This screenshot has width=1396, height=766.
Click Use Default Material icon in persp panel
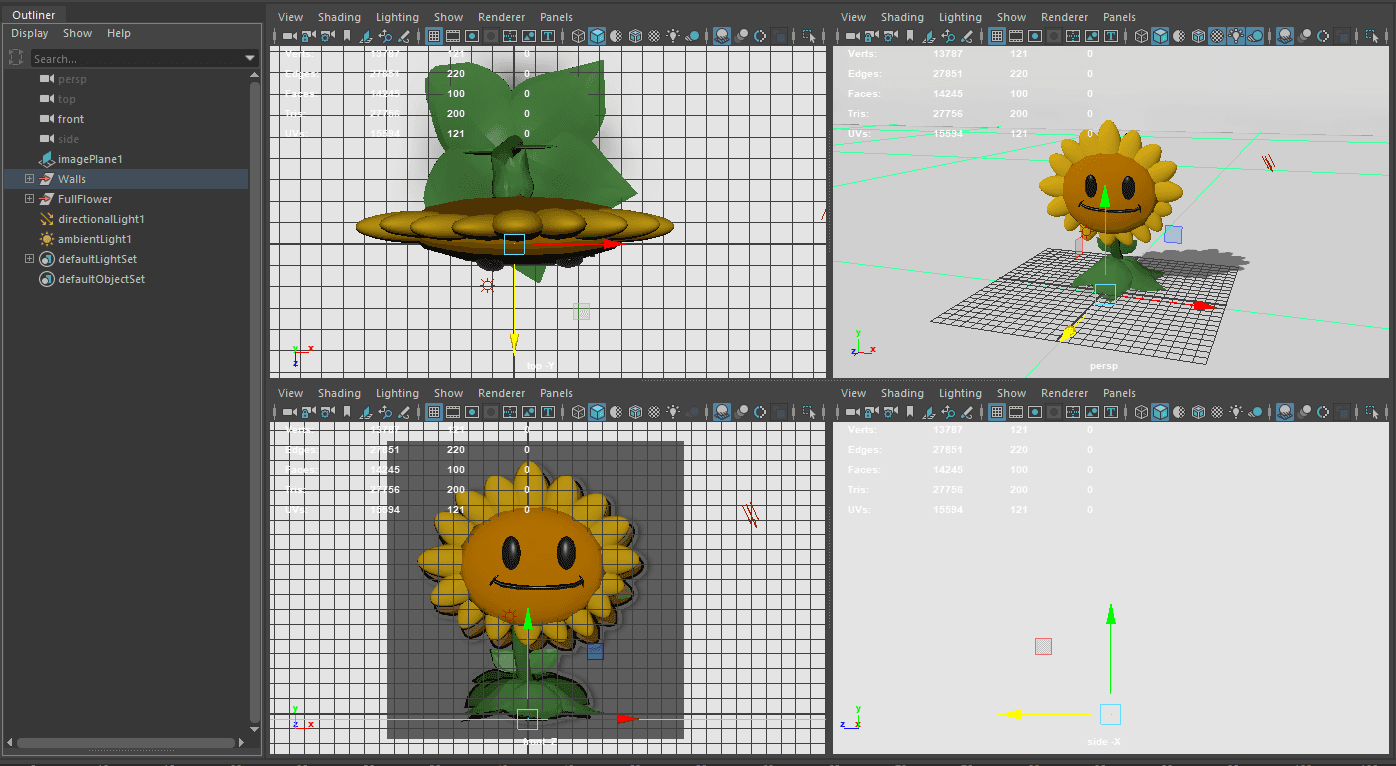(1179, 36)
